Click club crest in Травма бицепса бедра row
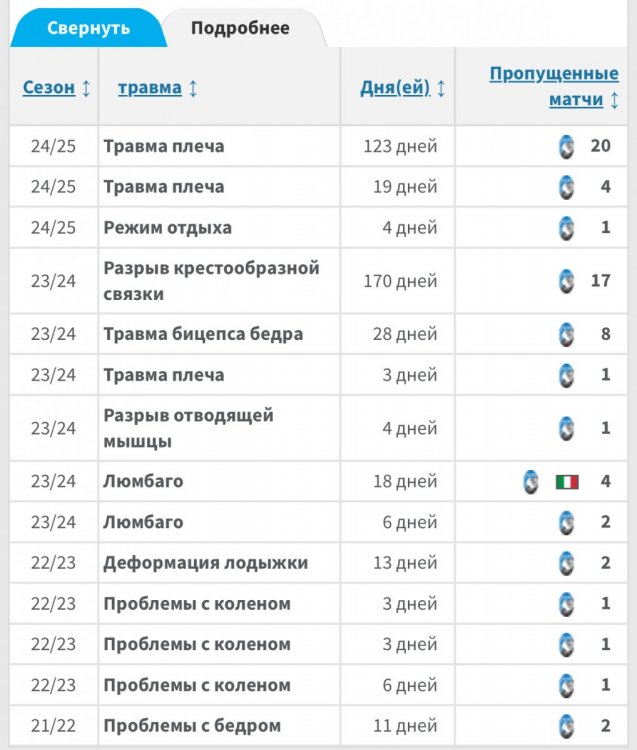Screen dimensions: 637x750 [x=566, y=335]
